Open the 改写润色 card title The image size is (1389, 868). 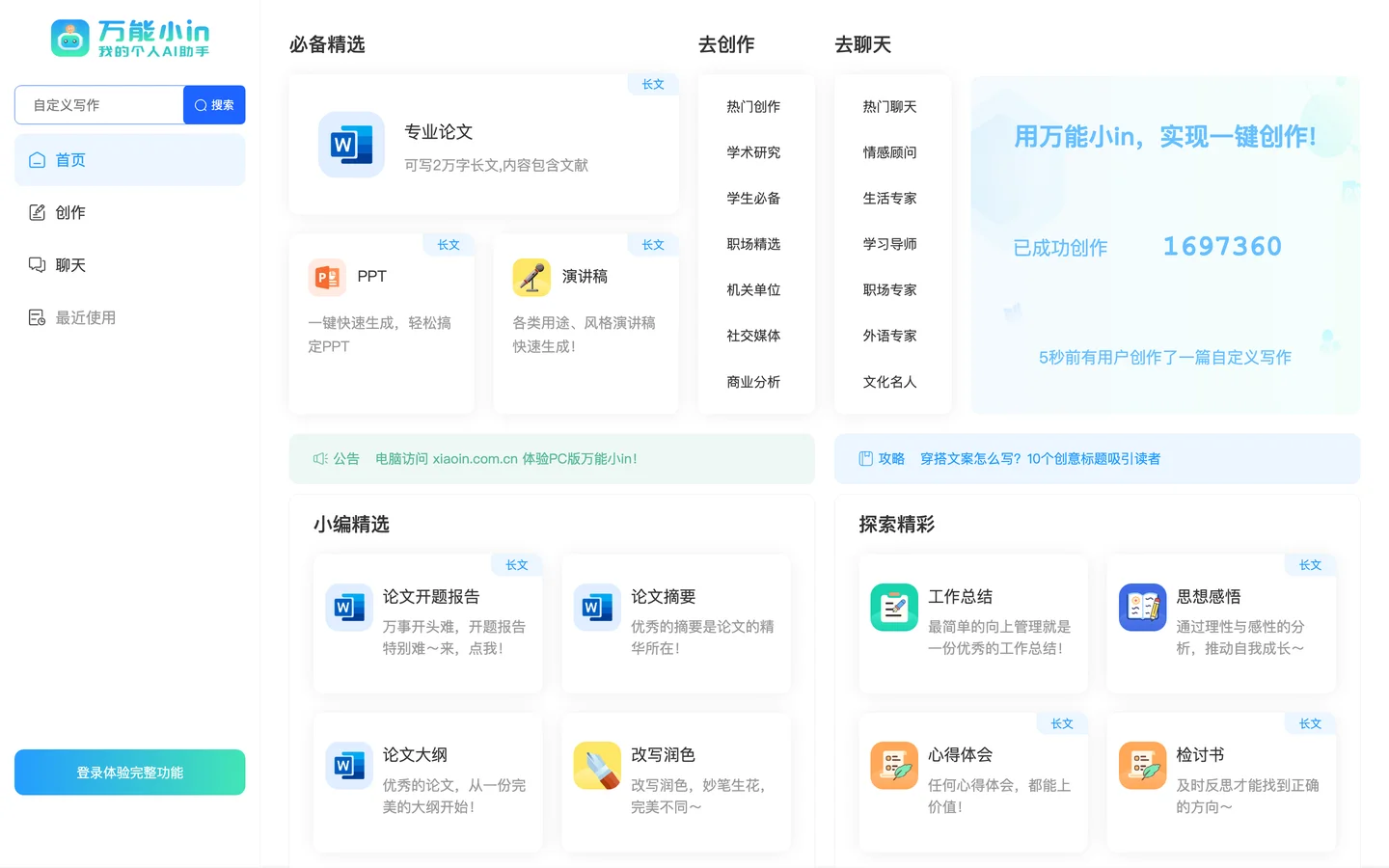663,755
